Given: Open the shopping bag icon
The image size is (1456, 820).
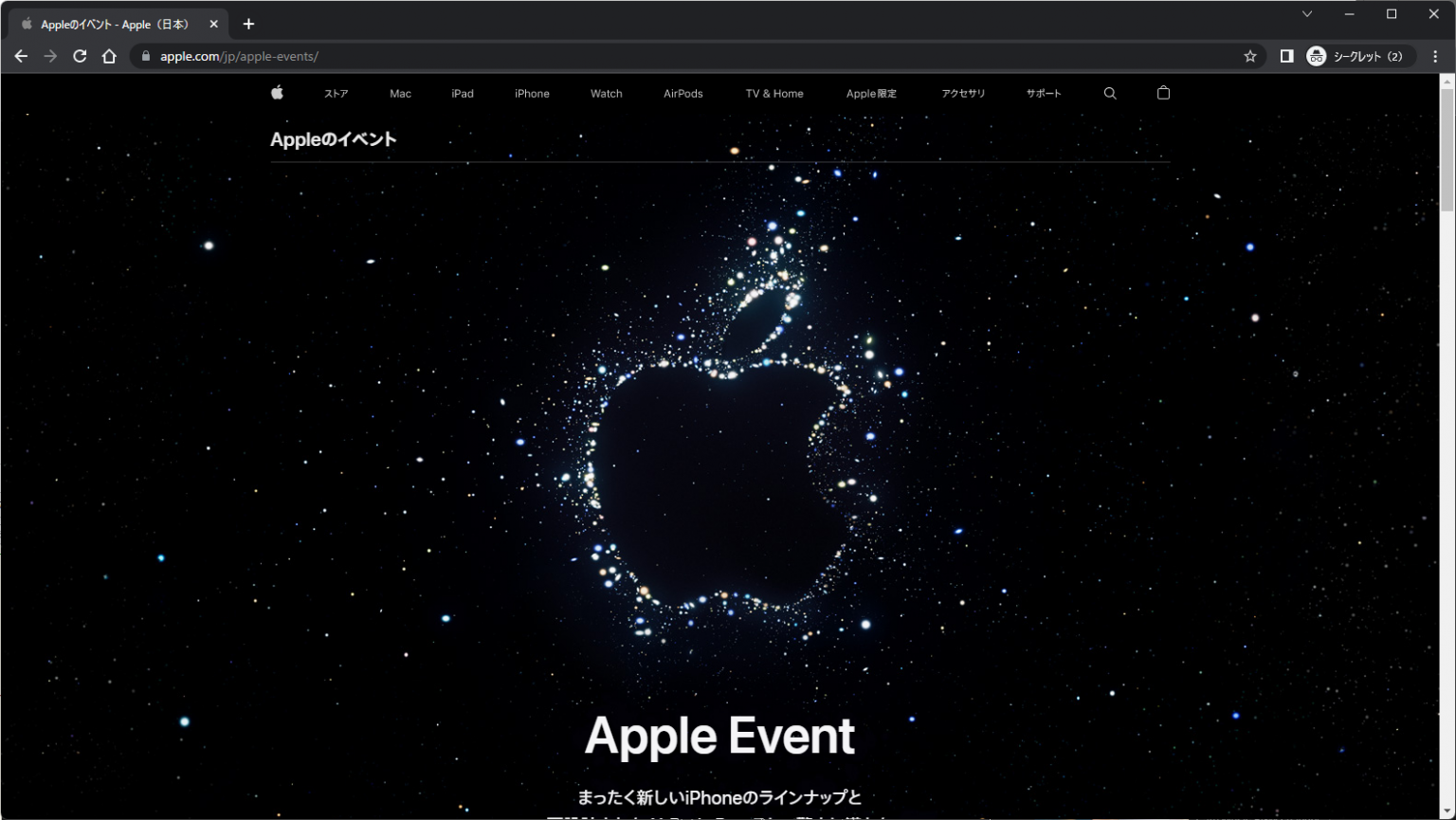Looking at the screenshot, I should (1163, 92).
